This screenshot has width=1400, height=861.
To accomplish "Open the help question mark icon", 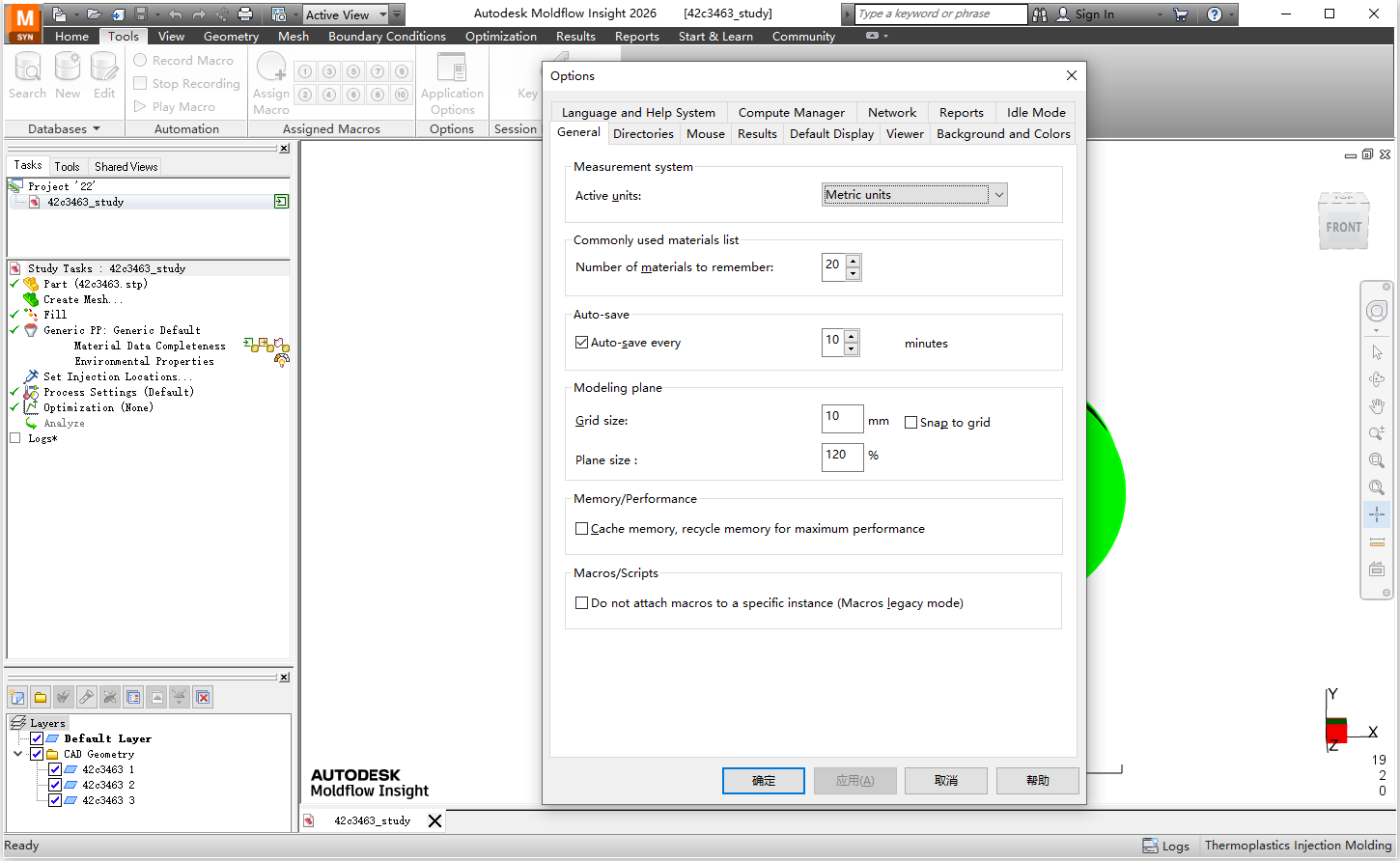I will [1215, 14].
